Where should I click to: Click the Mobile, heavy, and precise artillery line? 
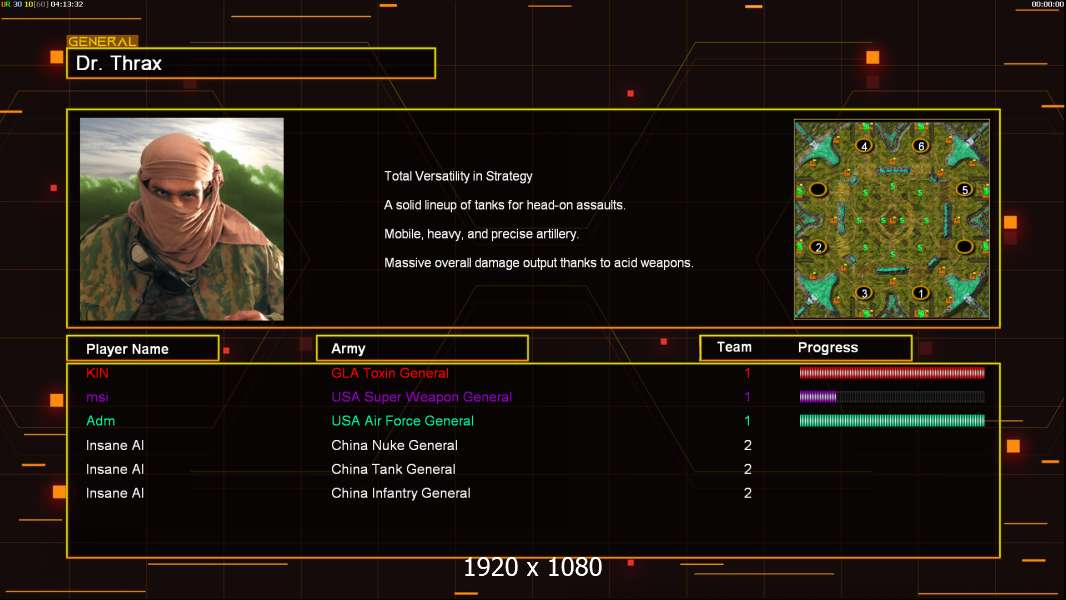(482, 234)
